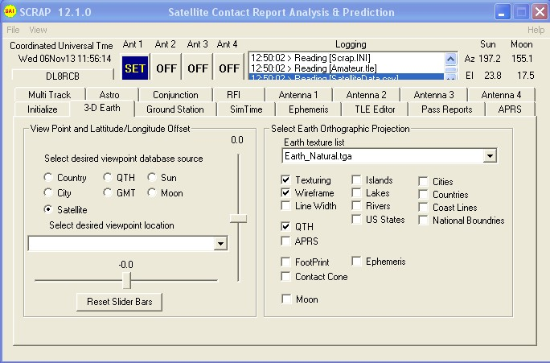Select log entry Reading [Amateur.tle]
The image size is (550, 363).
coord(346,68)
